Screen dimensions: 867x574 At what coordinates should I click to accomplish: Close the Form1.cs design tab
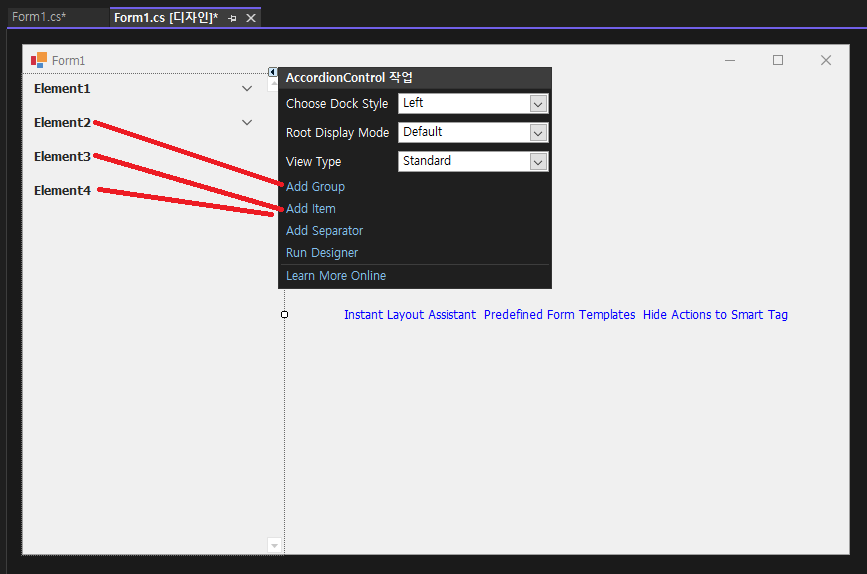(251, 18)
